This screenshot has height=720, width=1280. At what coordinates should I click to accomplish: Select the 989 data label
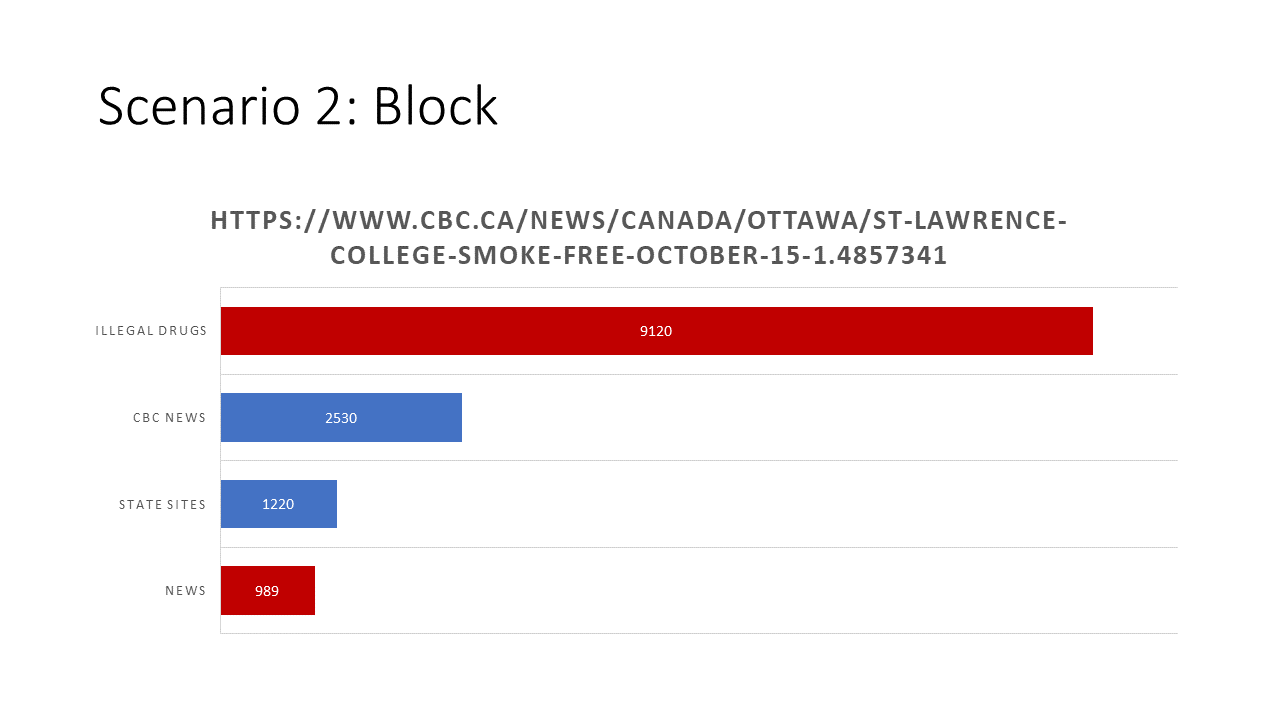267,591
